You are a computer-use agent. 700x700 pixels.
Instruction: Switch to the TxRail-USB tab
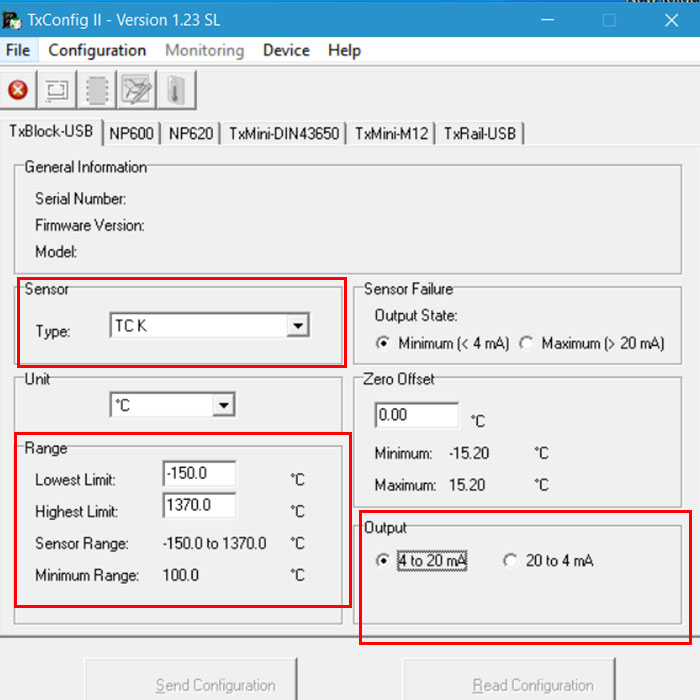pos(480,133)
